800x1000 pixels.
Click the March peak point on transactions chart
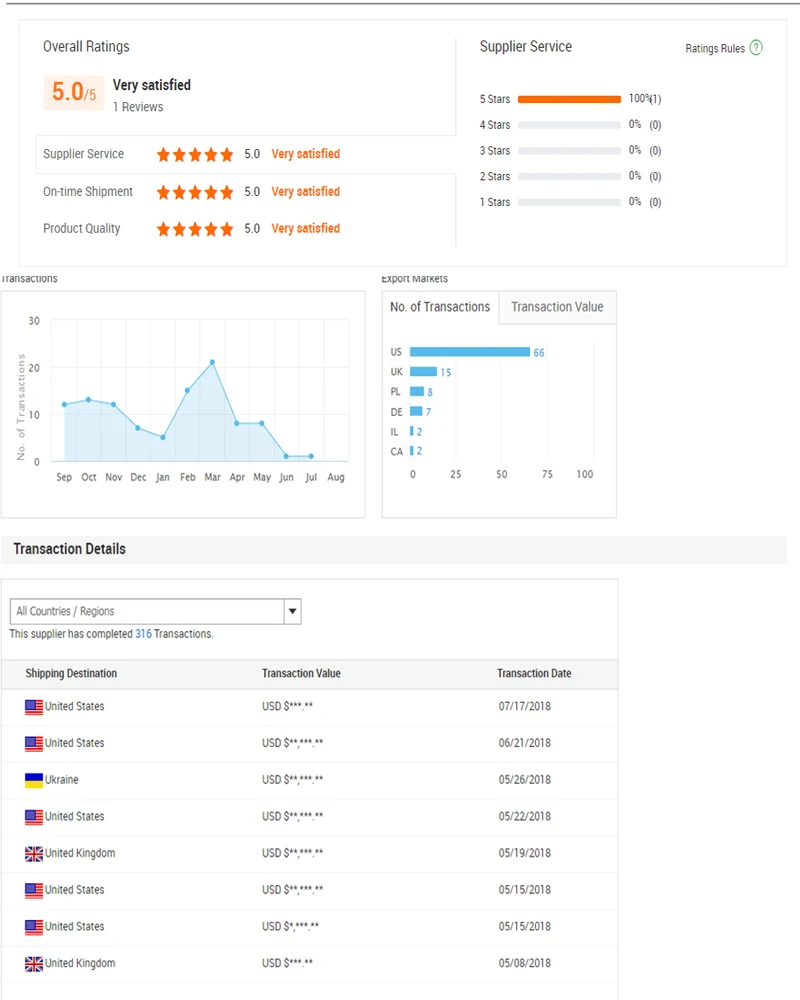point(212,362)
